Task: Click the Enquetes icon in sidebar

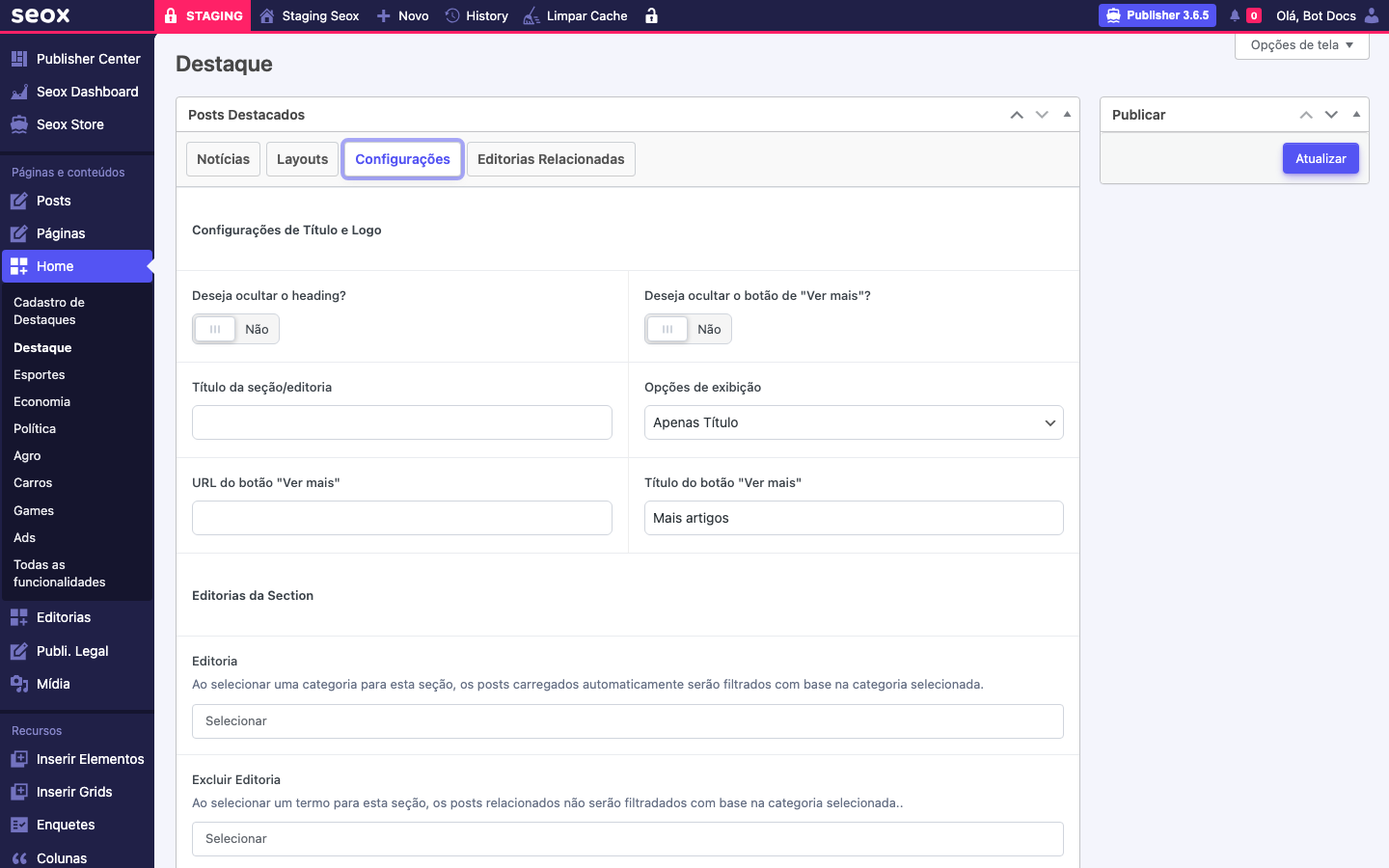Action: [19, 825]
